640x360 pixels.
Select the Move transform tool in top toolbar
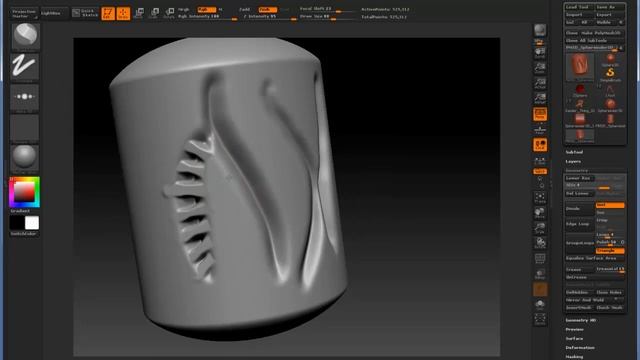point(139,13)
